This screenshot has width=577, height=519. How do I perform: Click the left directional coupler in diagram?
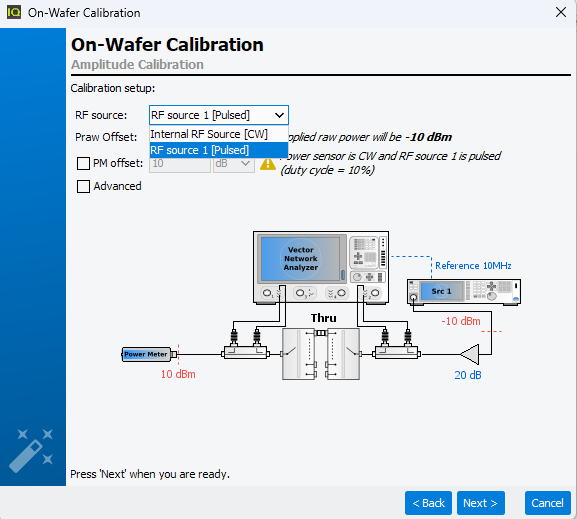pyautogui.click(x=245, y=353)
